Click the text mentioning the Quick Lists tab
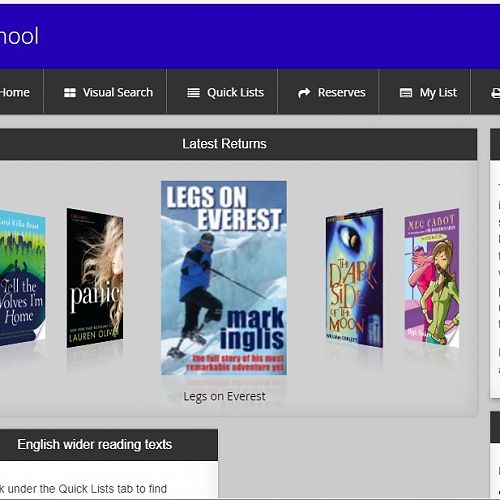This screenshot has height=500, width=500. (x=83, y=489)
